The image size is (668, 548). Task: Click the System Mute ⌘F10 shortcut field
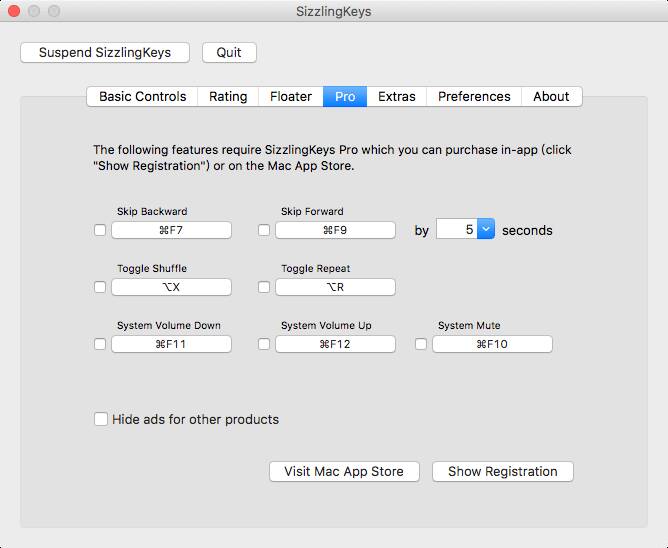coord(492,344)
